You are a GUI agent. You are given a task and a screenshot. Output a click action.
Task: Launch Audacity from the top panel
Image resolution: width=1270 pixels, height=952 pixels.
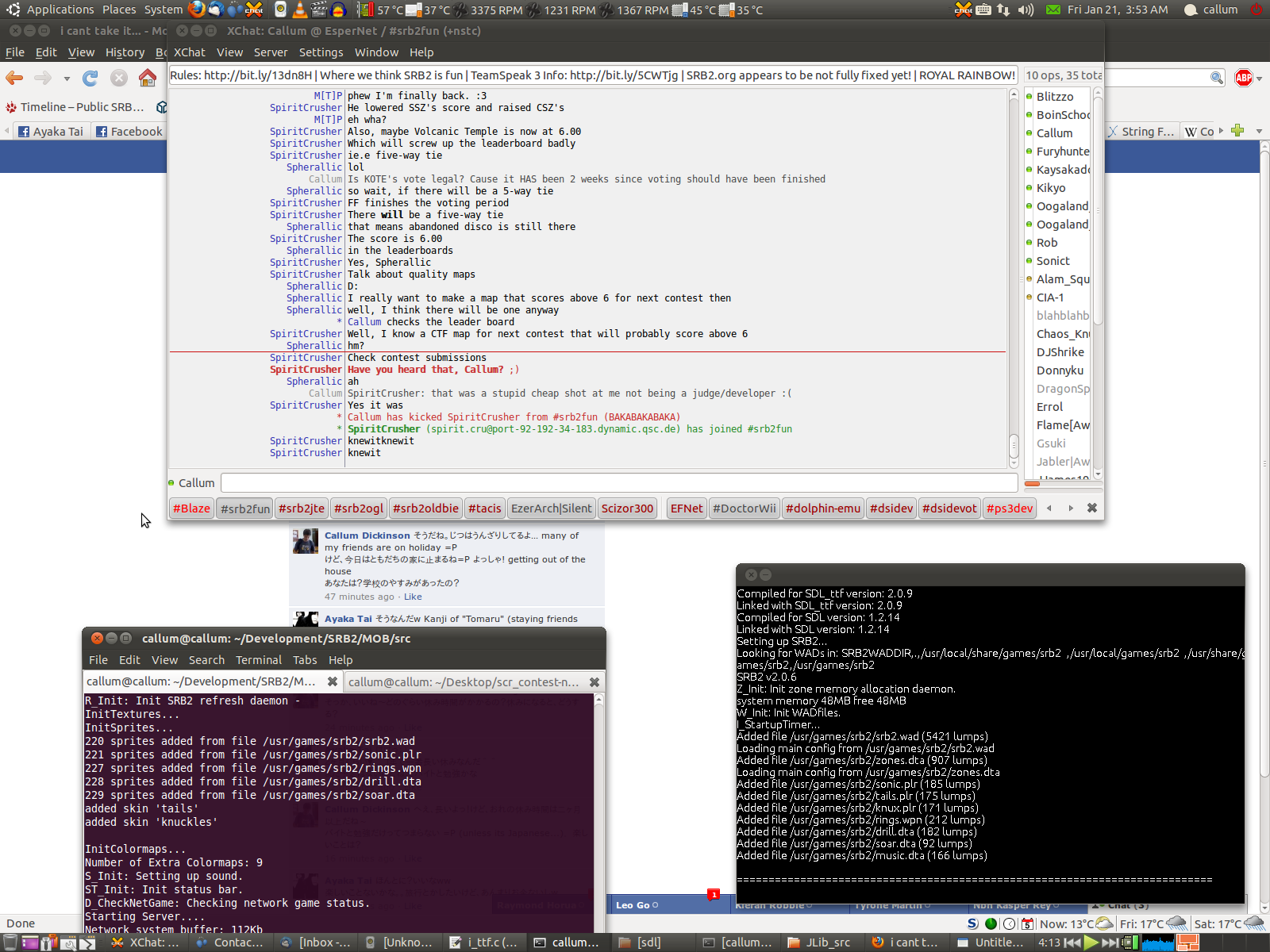click(x=338, y=10)
